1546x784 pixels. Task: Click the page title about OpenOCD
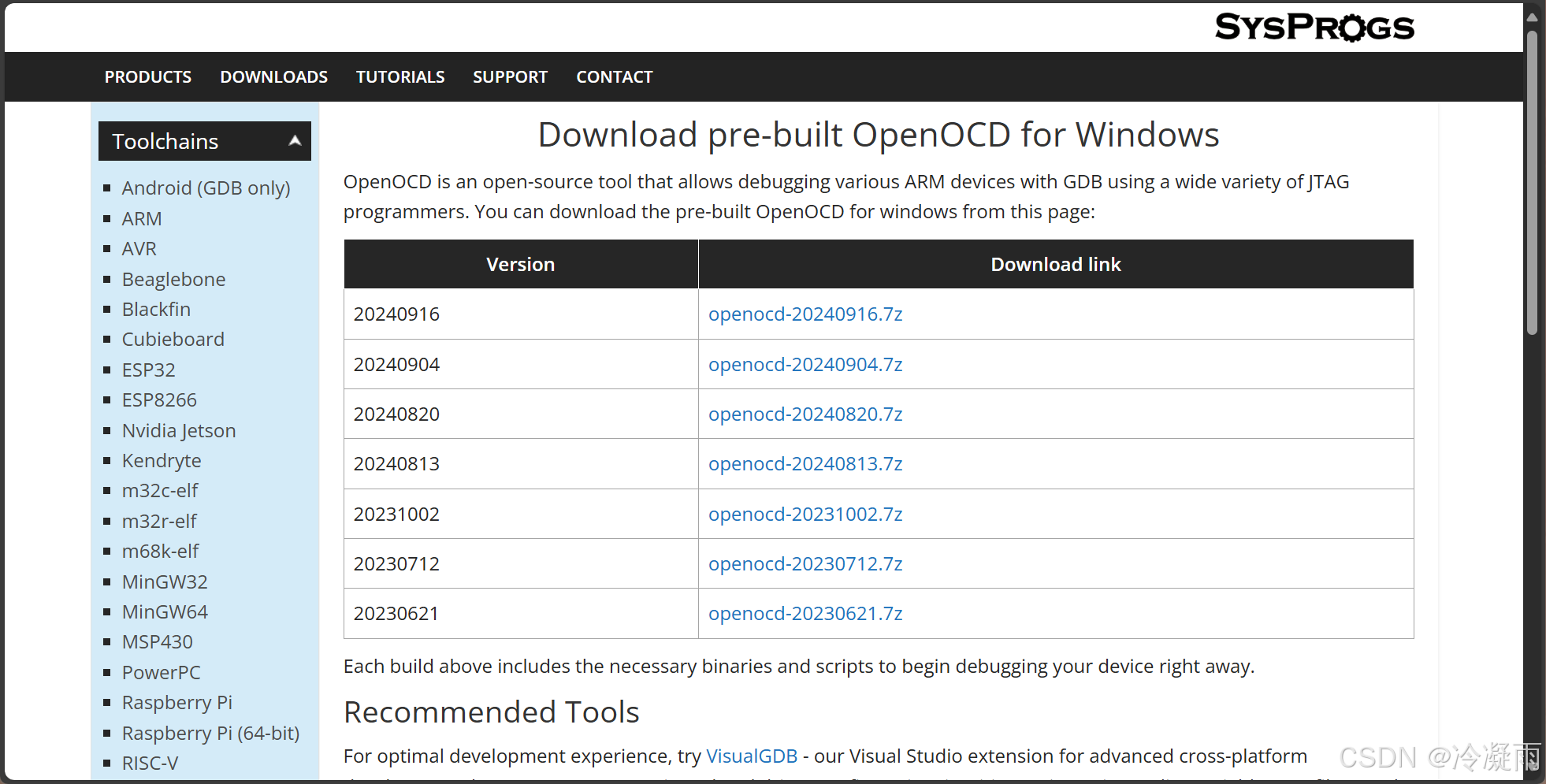point(879,135)
